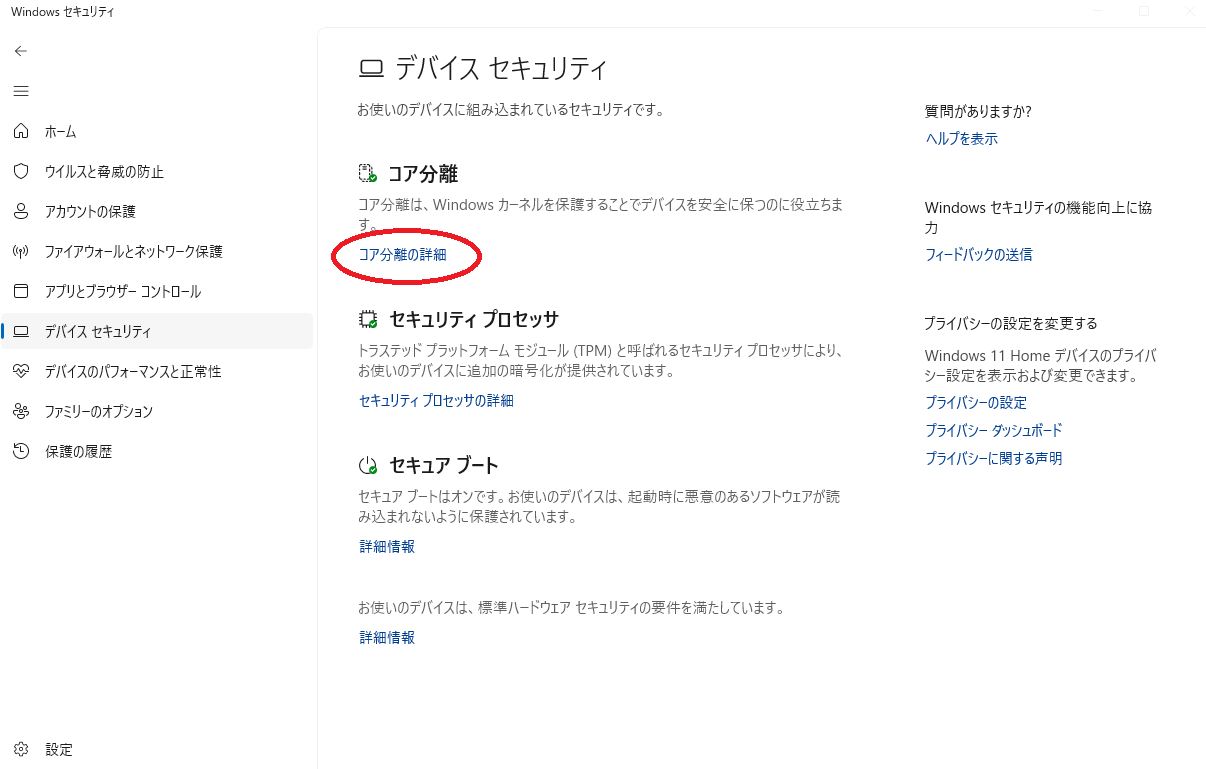1206x769 pixels.
Task: Open ファミリーのオプション section
Action: 106,411
